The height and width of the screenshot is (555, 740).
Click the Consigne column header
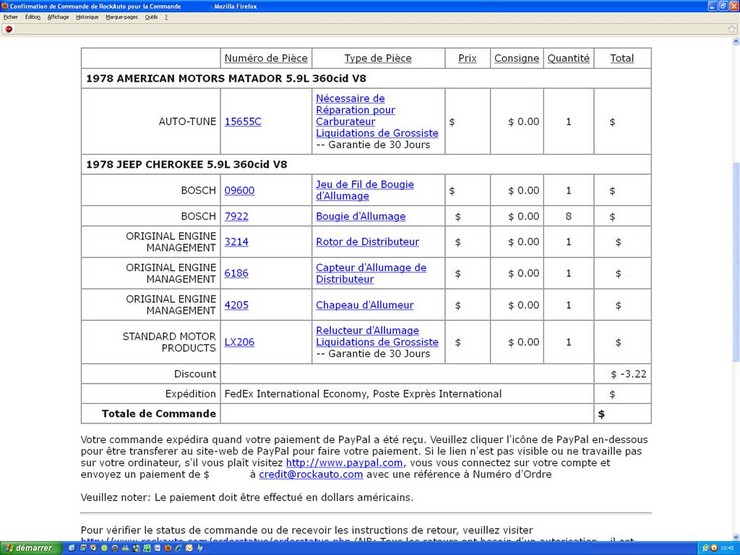point(517,58)
